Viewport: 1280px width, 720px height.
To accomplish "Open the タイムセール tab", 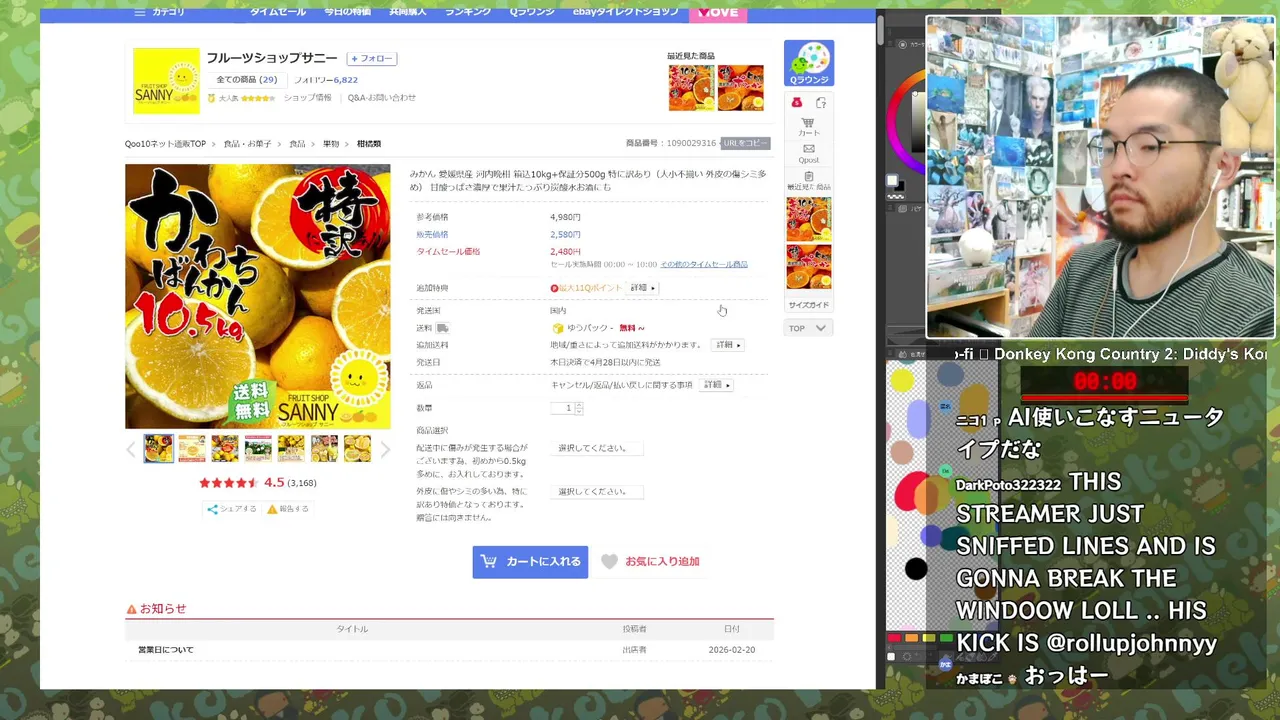I will pos(278,12).
